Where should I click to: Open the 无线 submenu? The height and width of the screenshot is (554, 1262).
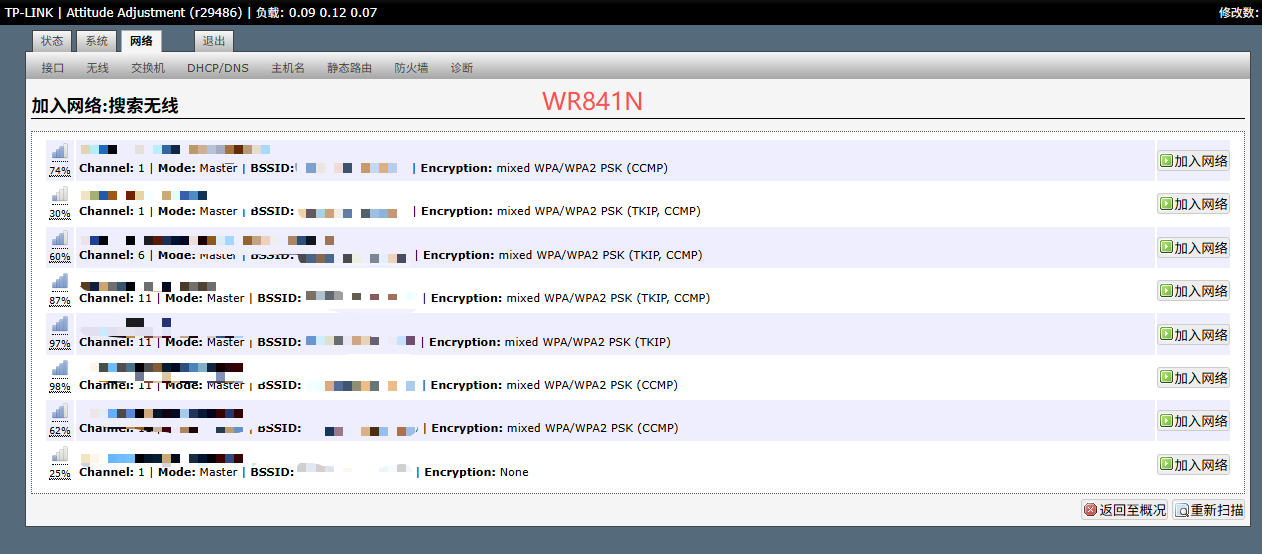[x=97, y=68]
